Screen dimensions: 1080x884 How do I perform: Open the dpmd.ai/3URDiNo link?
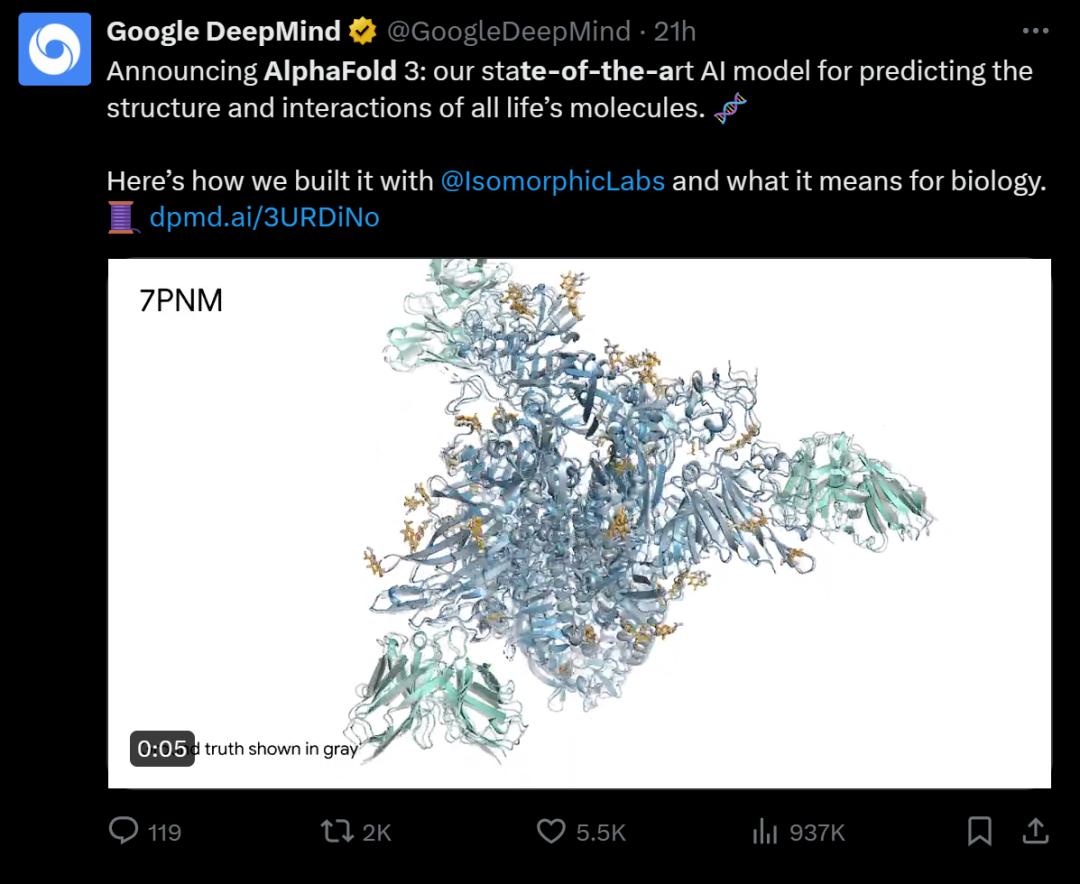[264, 217]
